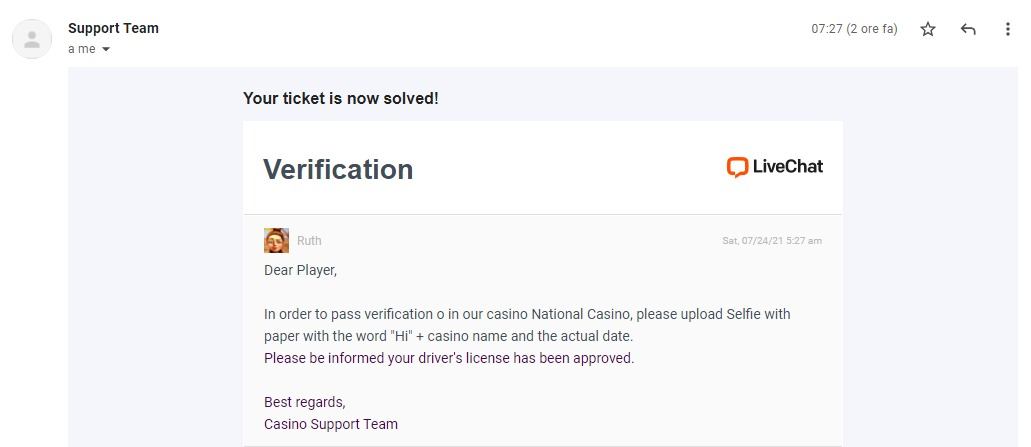Viewport: 1031px width, 447px height.
Task: Expand recipient details arrow next to 'a me'
Action: coord(106,49)
